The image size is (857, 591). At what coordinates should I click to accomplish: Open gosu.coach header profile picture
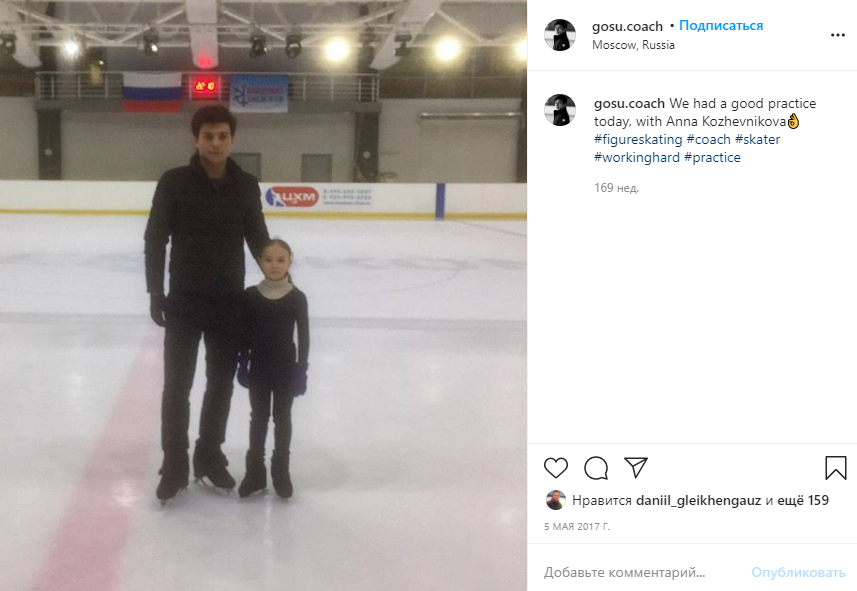pyautogui.click(x=560, y=35)
